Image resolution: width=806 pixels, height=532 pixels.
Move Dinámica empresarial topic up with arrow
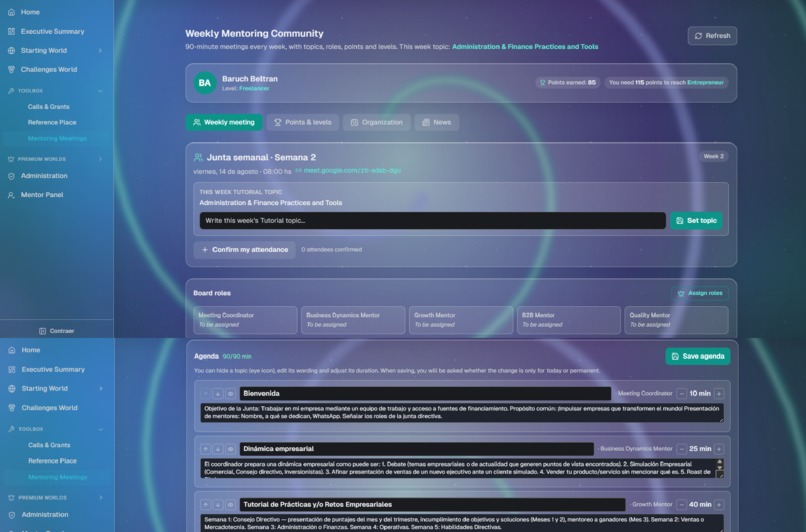pos(205,449)
